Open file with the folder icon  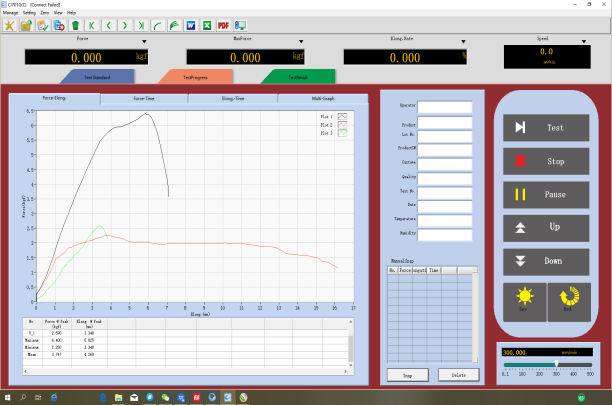25,23
